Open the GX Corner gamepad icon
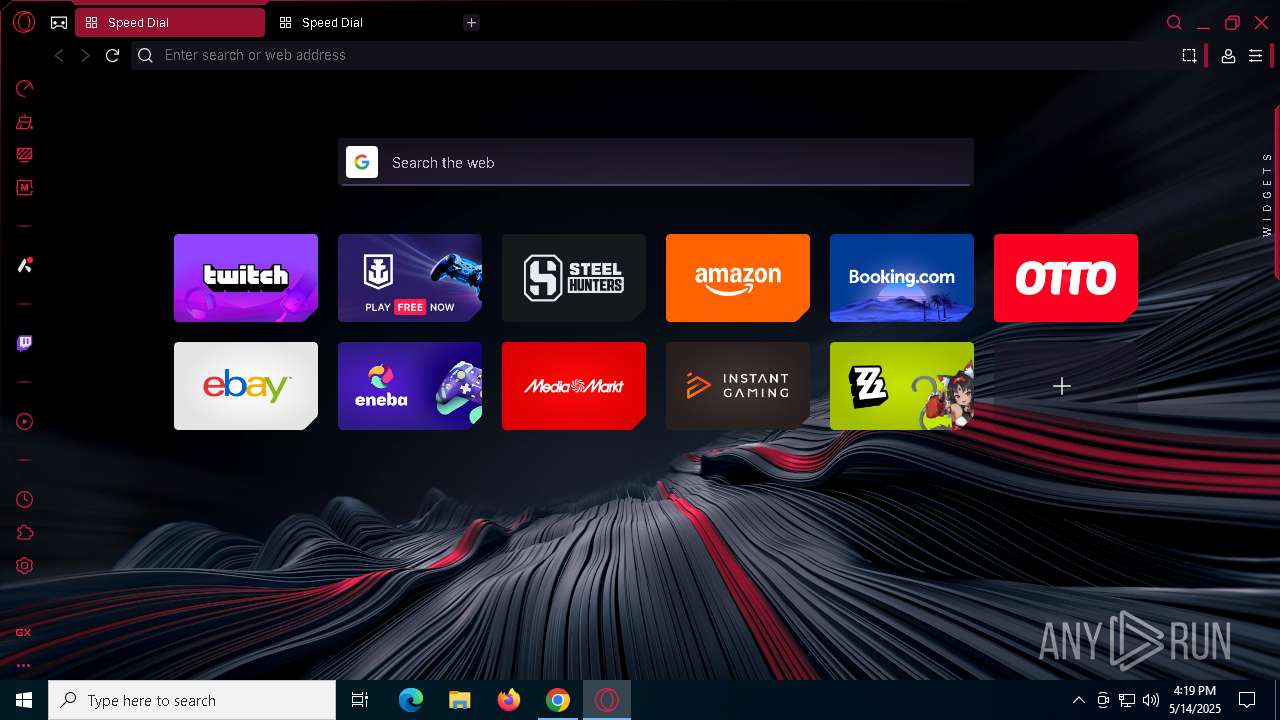 [x=59, y=22]
